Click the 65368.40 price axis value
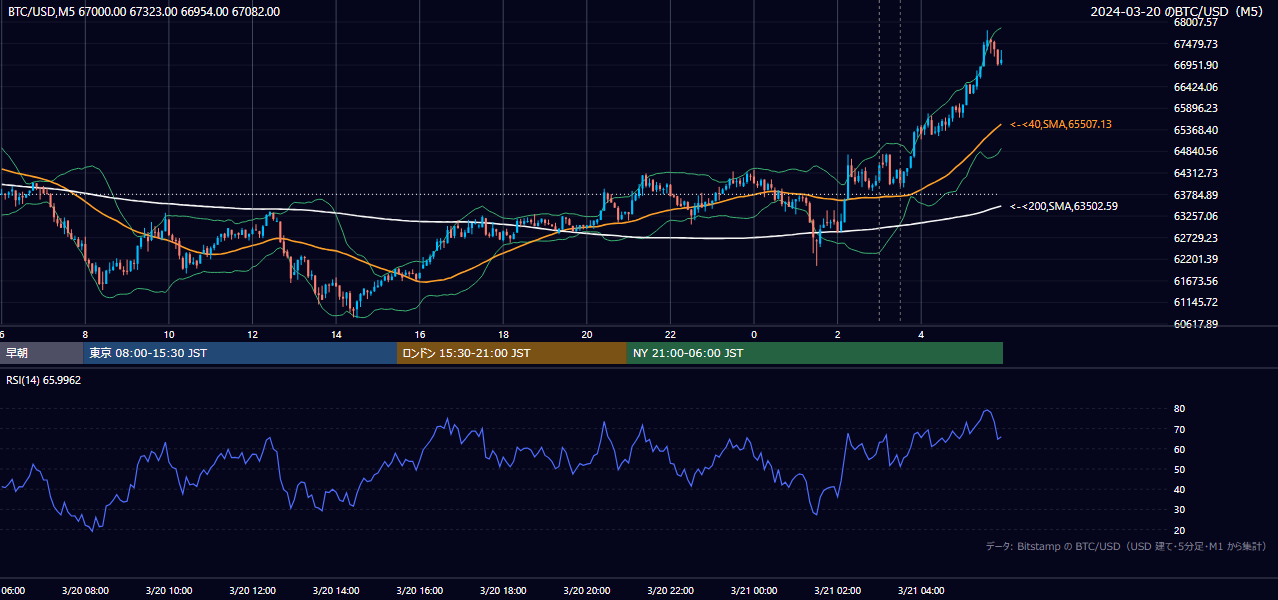 point(1196,130)
